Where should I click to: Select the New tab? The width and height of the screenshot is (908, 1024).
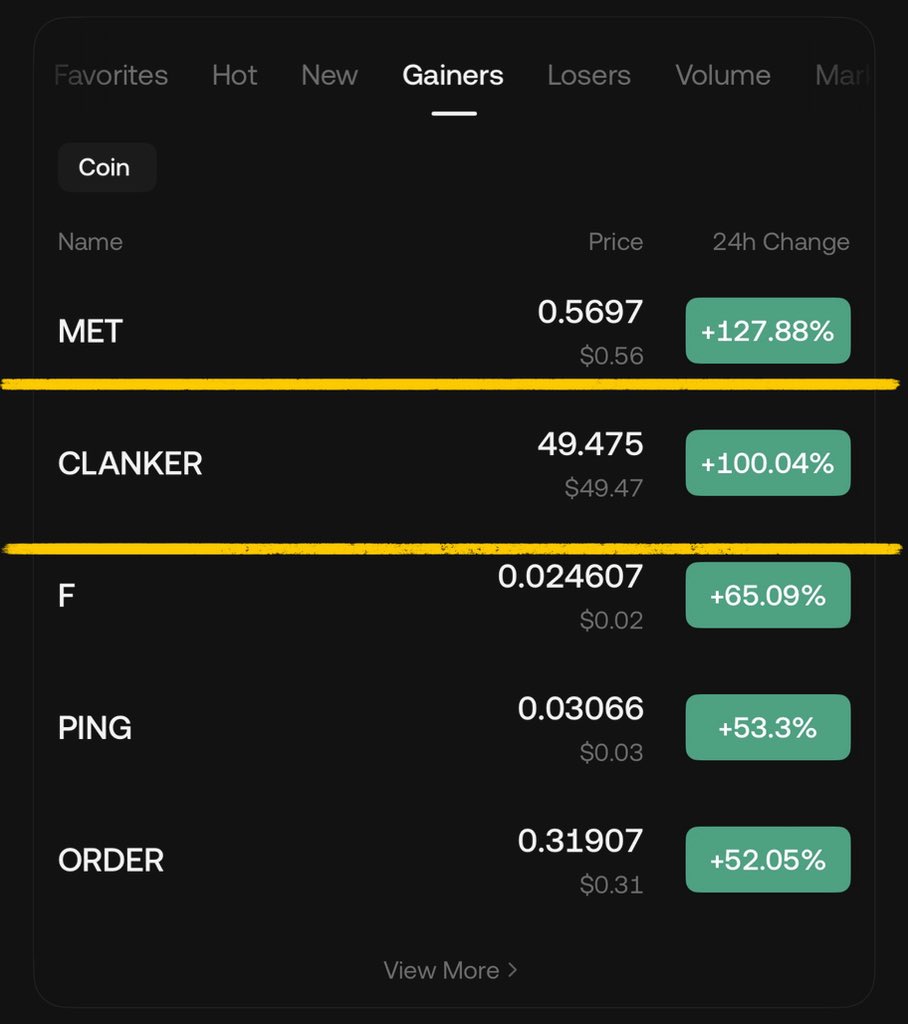[x=329, y=76]
